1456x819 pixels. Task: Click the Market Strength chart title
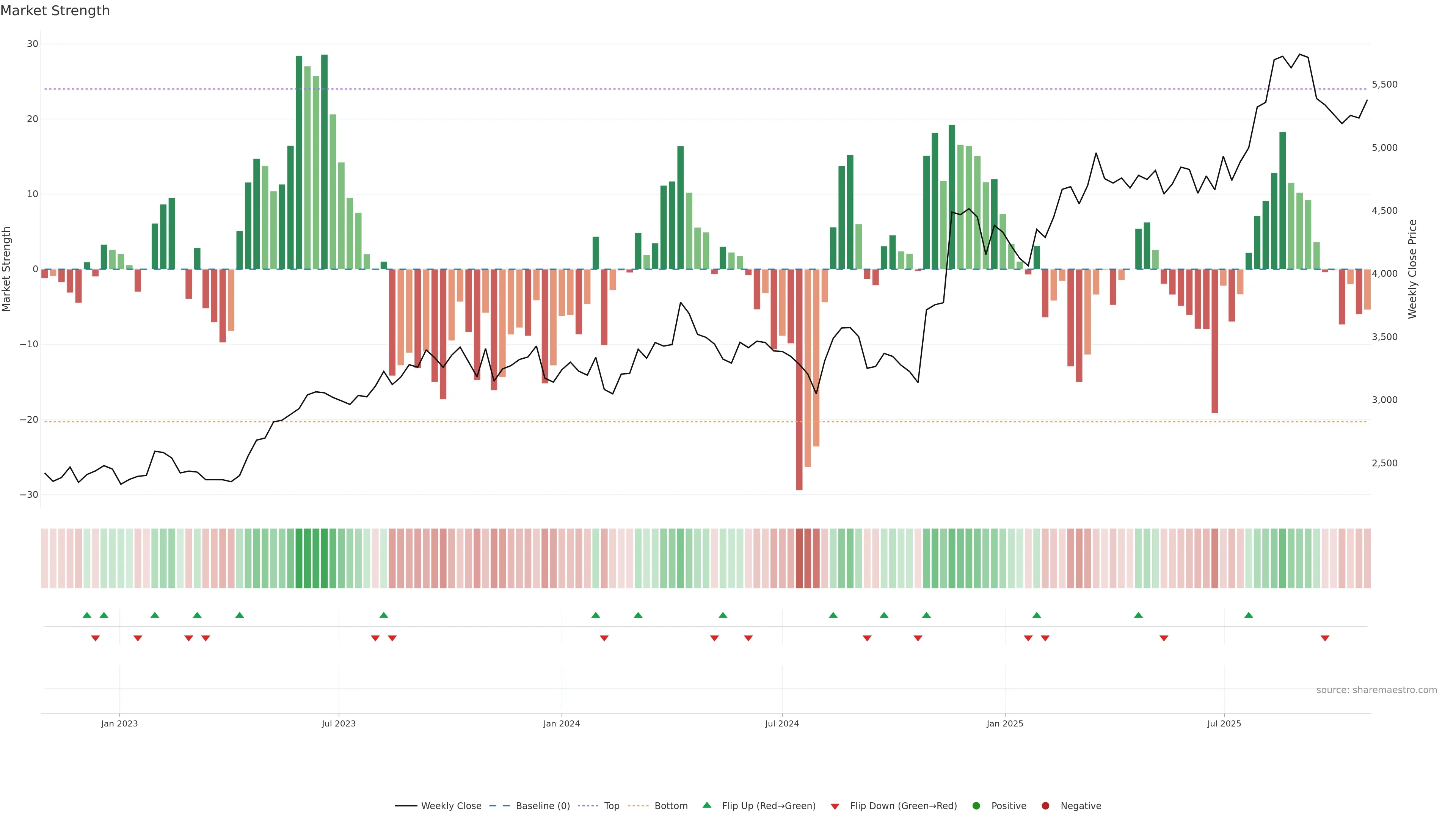coord(55,11)
